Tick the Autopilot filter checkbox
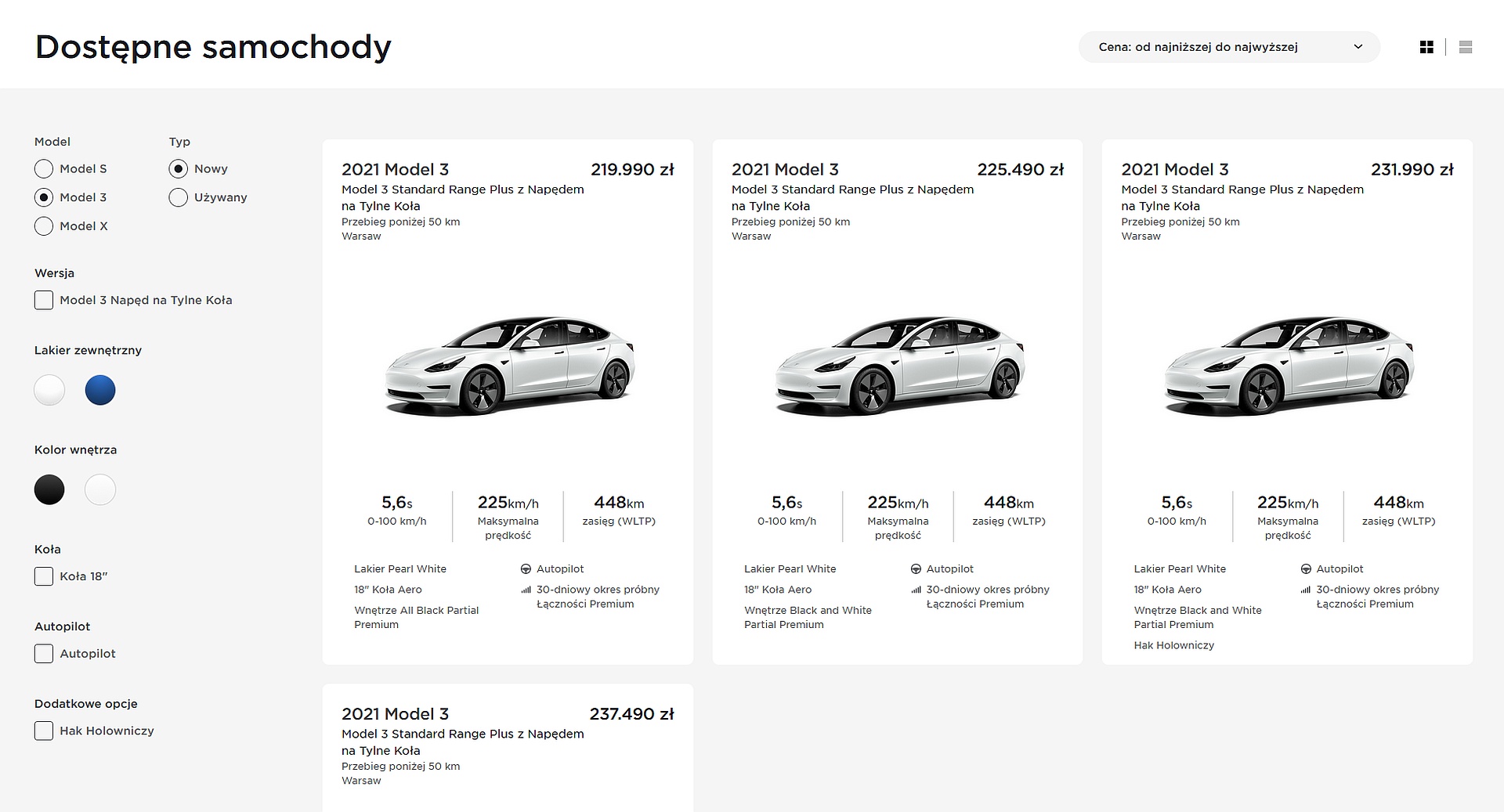The image size is (1504, 812). tap(44, 654)
